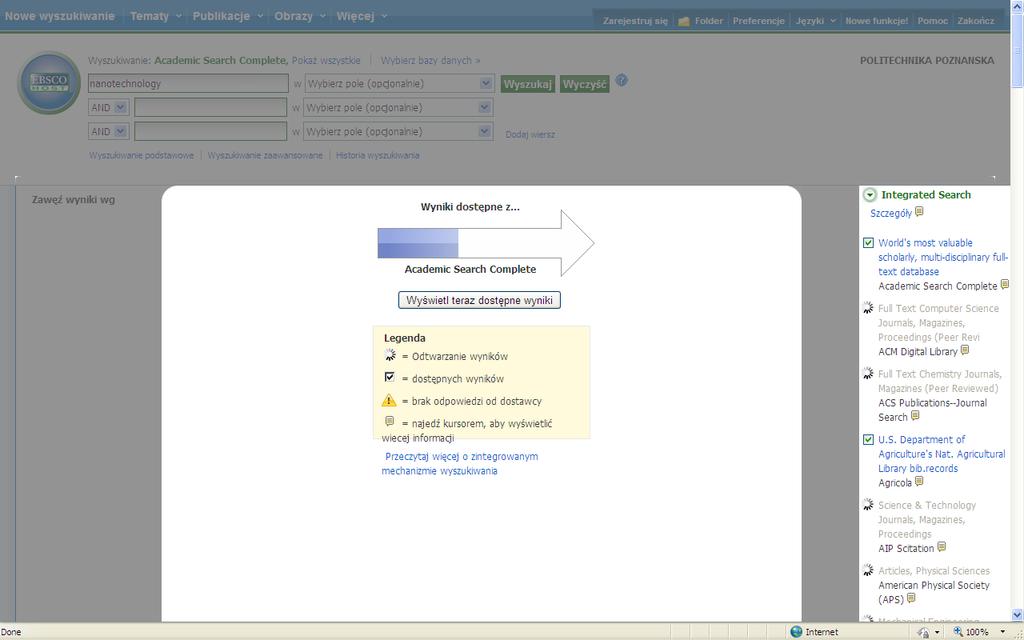Click the Folder icon in top bar
Screen dimensions: 1024x640
coord(684,22)
